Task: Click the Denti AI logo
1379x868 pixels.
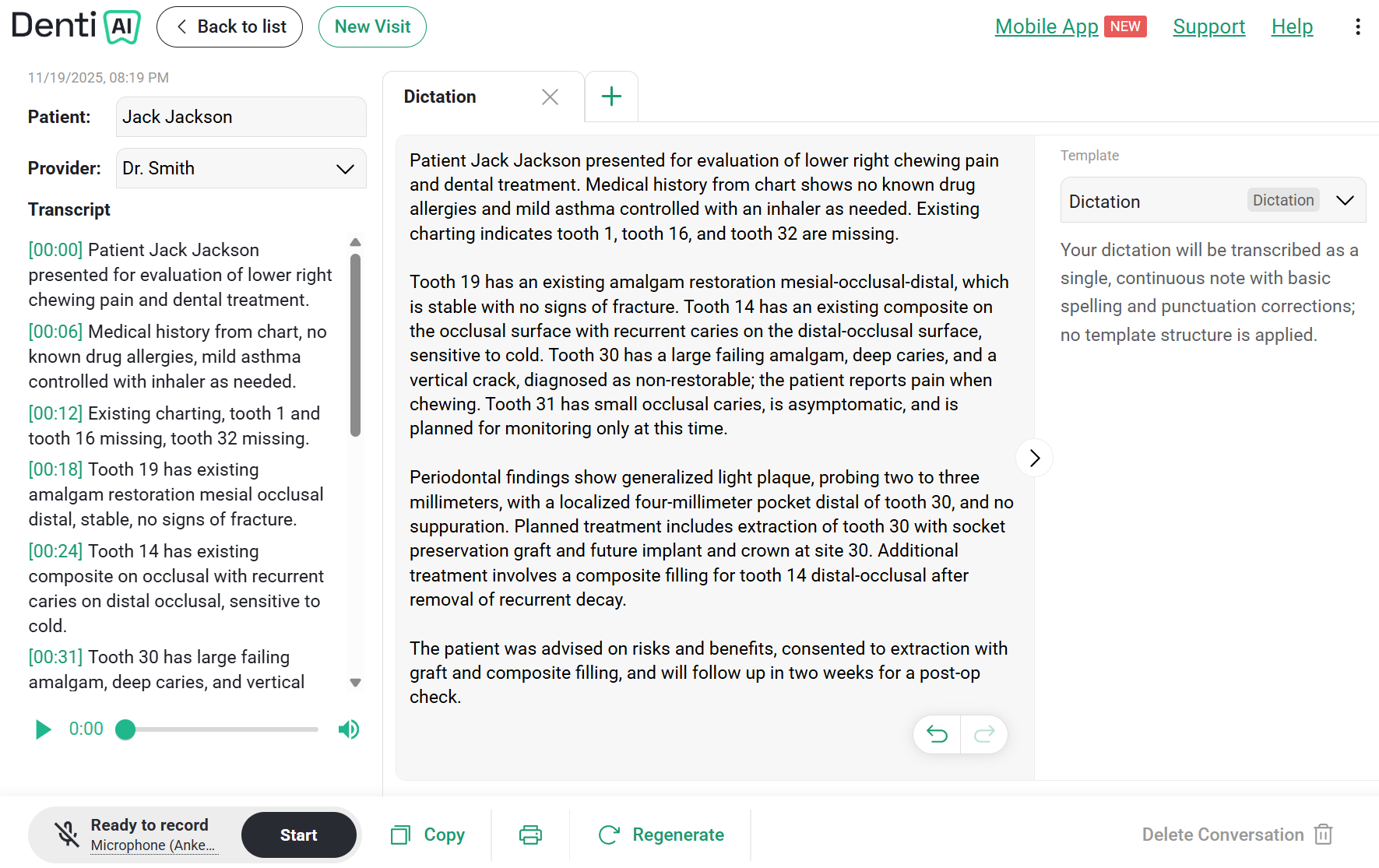Action: pyautogui.click(x=76, y=26)
